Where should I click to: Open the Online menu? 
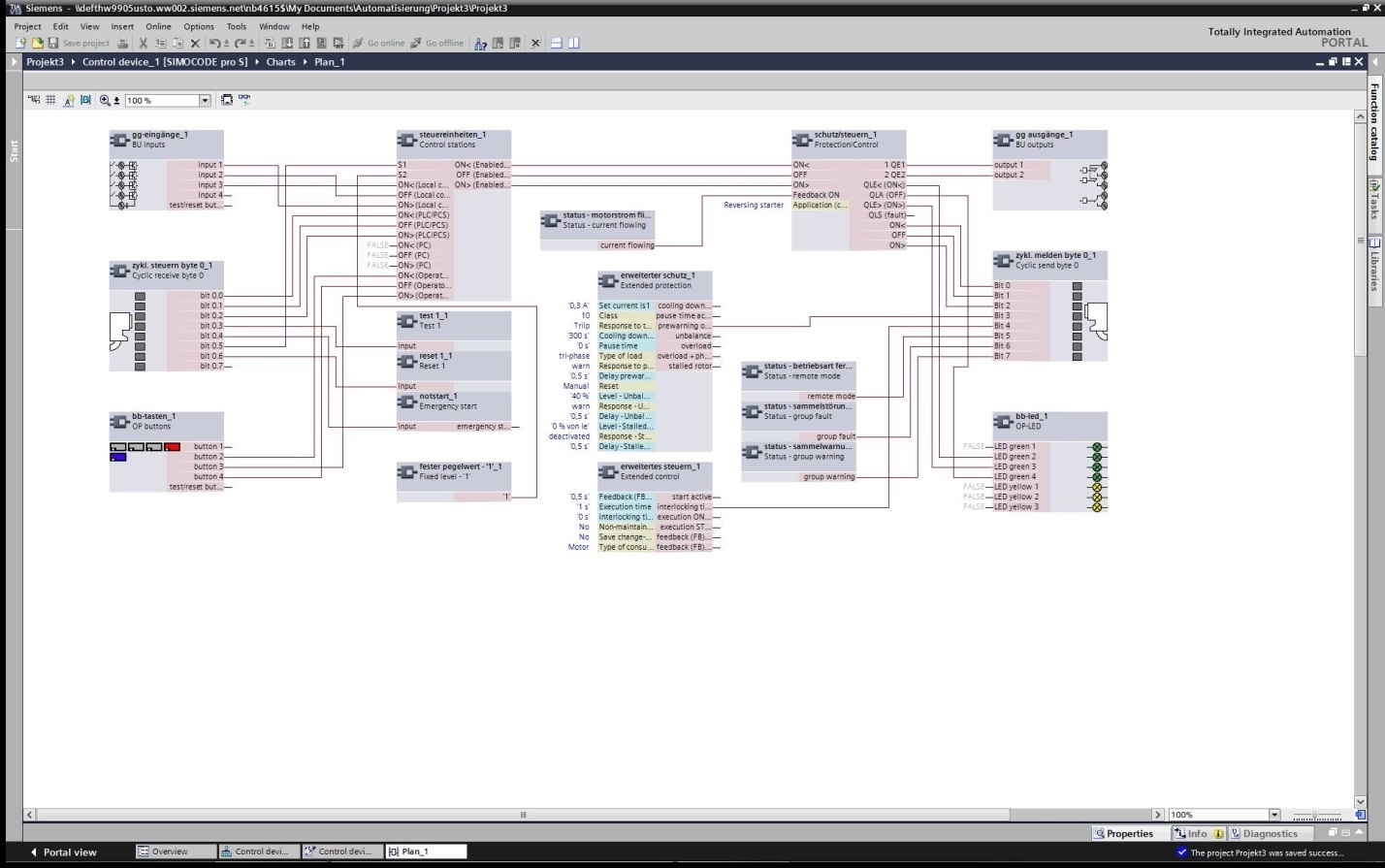[x=158, y=27]
